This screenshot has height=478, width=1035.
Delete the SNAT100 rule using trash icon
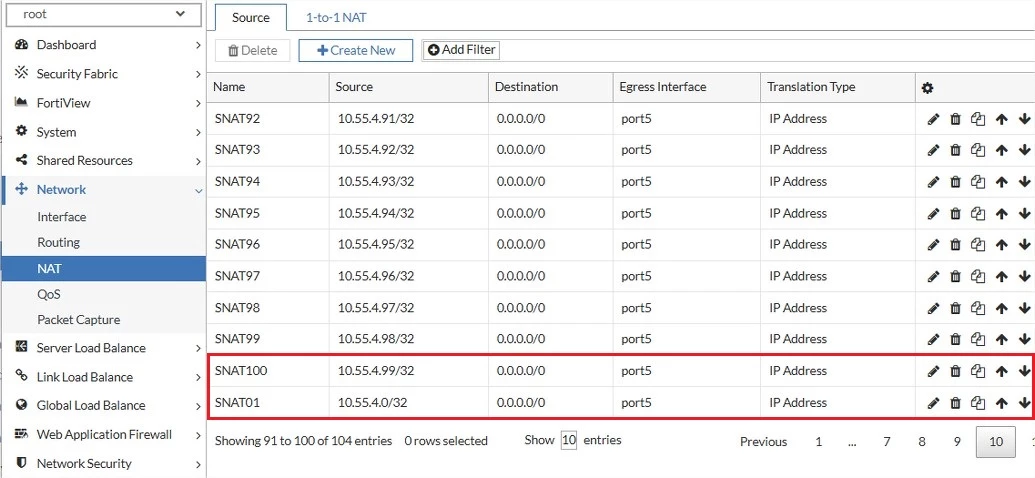point(955,371)
